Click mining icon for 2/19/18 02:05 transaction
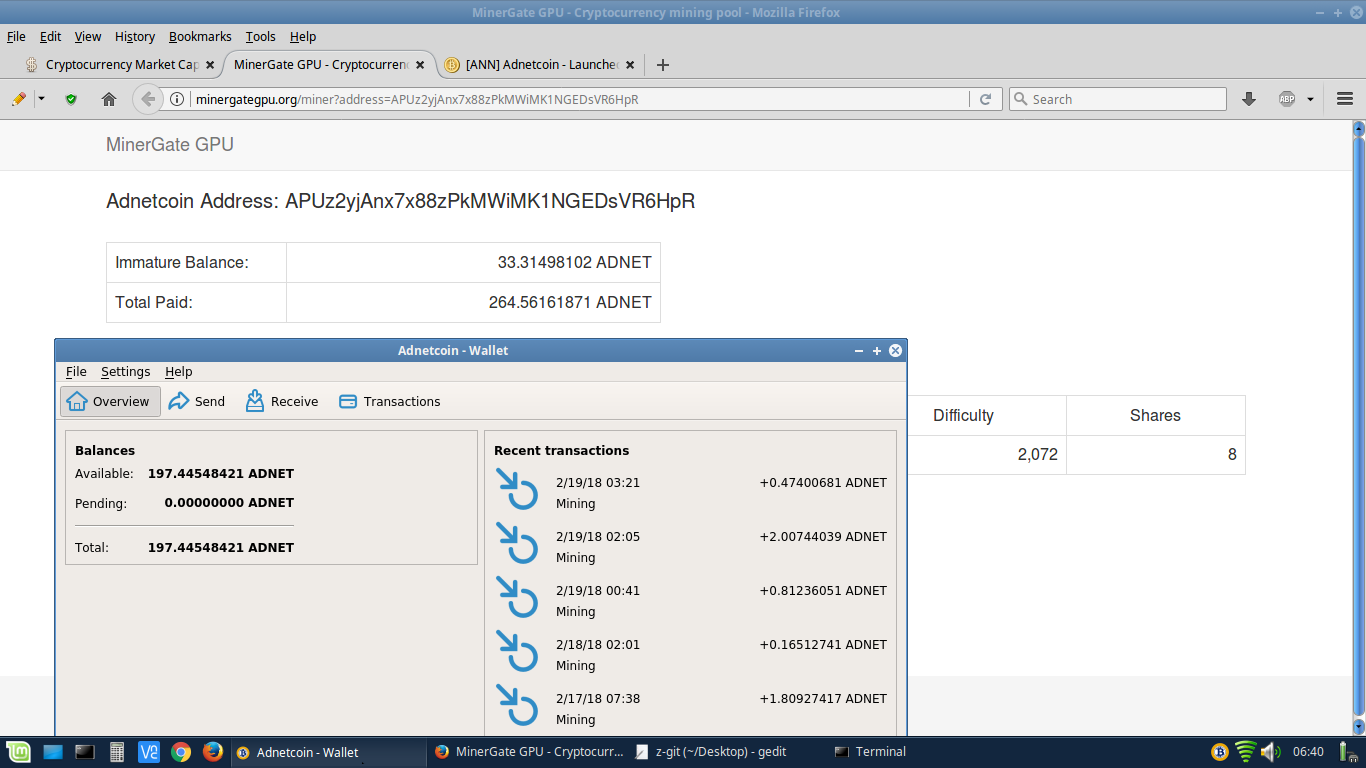The height and width of the screenshot is (768, 1366). [x=517, y=544]
